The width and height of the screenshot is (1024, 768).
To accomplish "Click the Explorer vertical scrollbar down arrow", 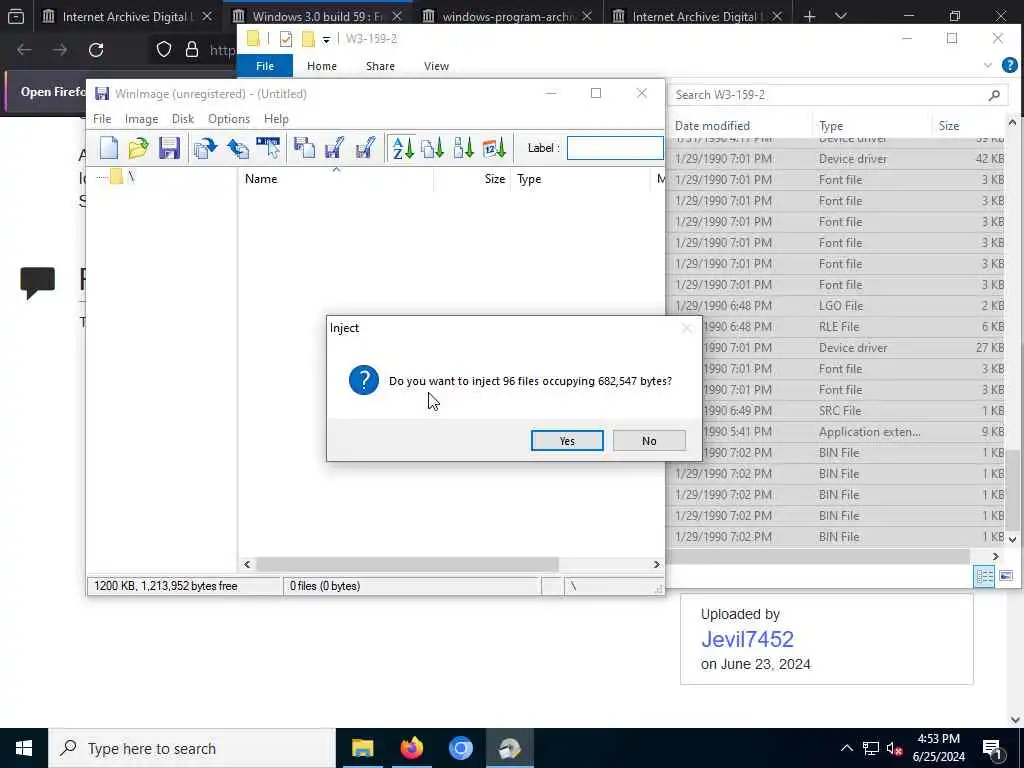I will [x=1012, y=539].
